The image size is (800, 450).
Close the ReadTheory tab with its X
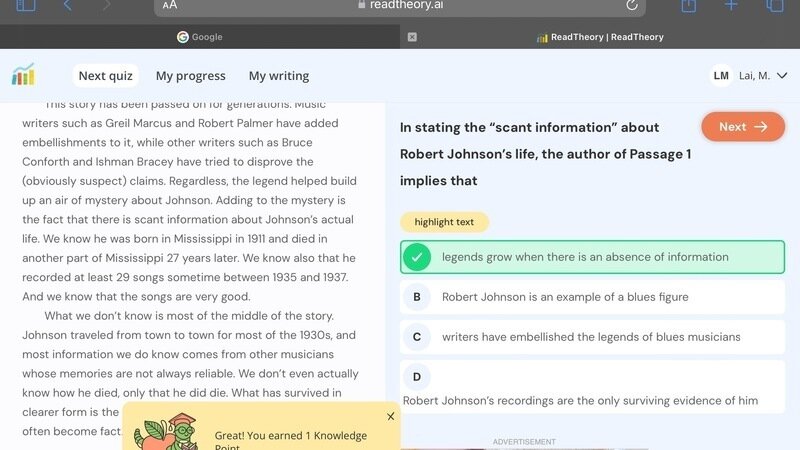412,37
